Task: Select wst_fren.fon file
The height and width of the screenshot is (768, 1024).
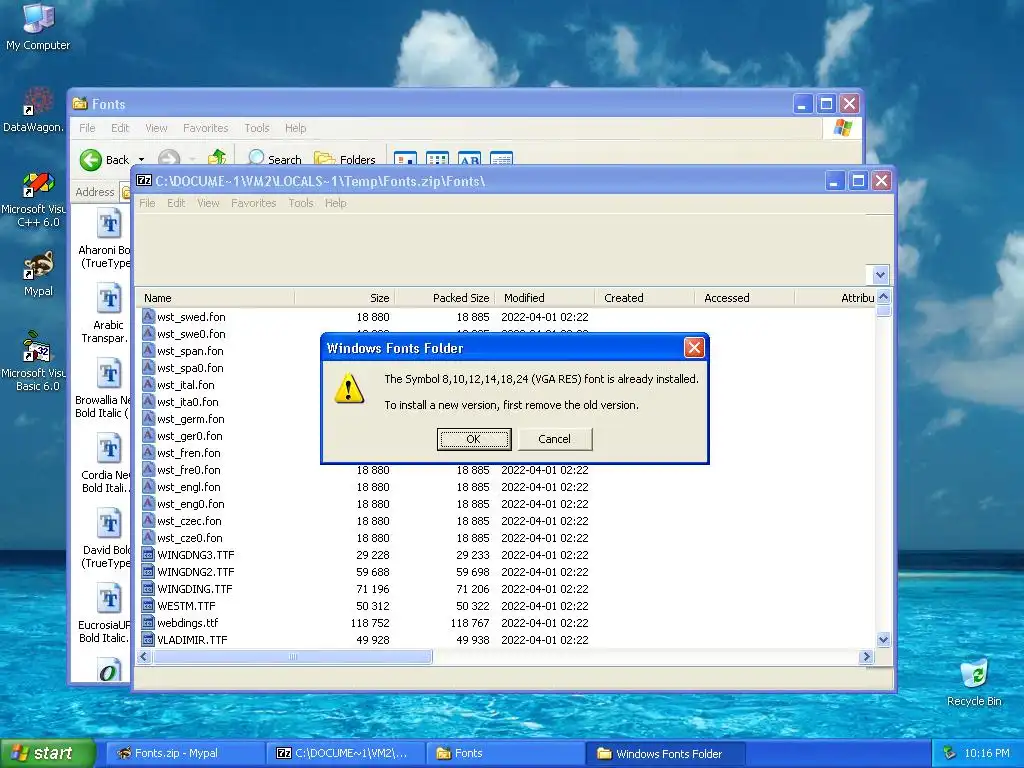Action: tap(182, 453)
